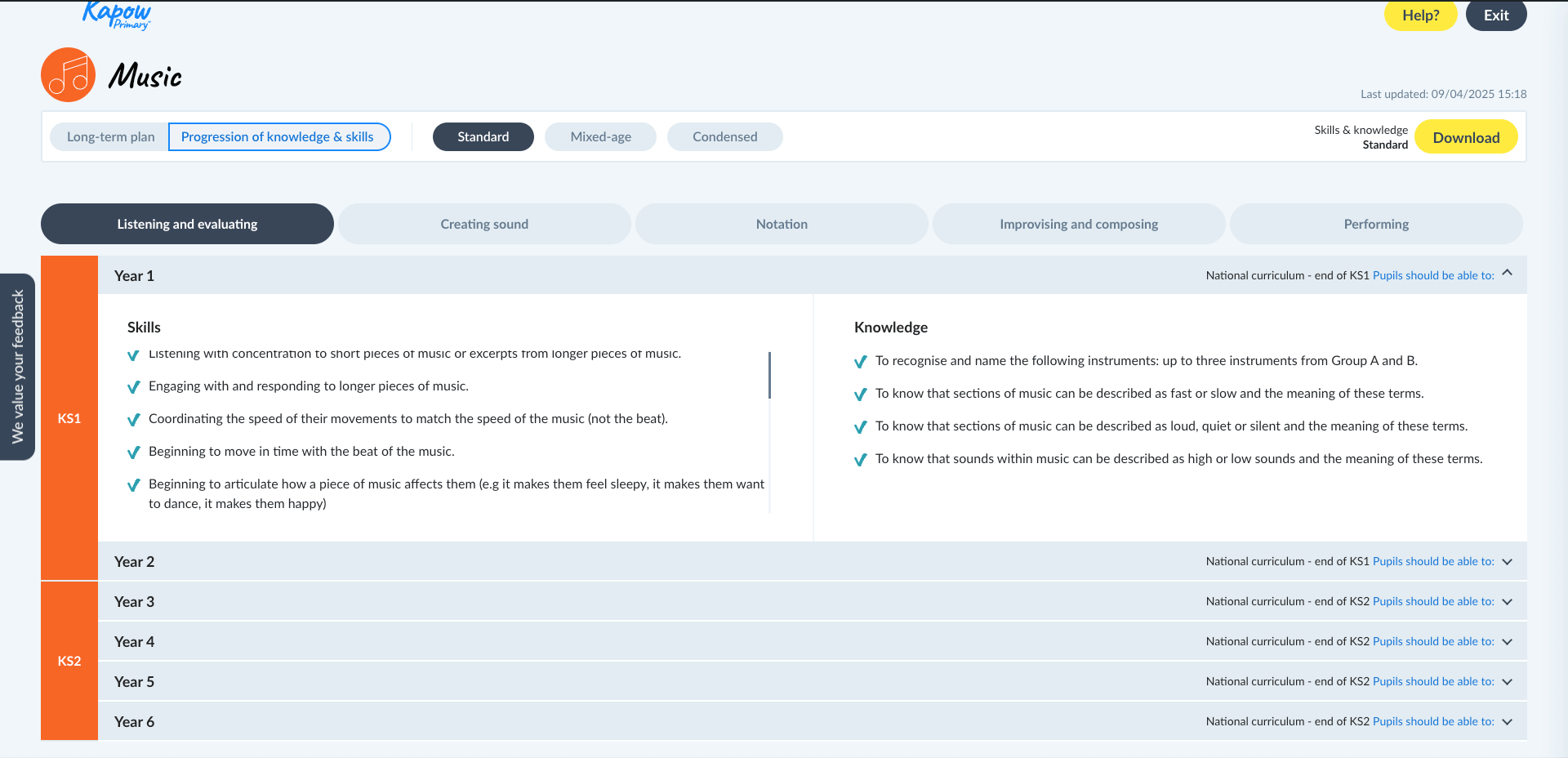The height and width of the screenshot is (758, 1568).
Task: Open the Creating sound tab
Action: click(484, 224)
